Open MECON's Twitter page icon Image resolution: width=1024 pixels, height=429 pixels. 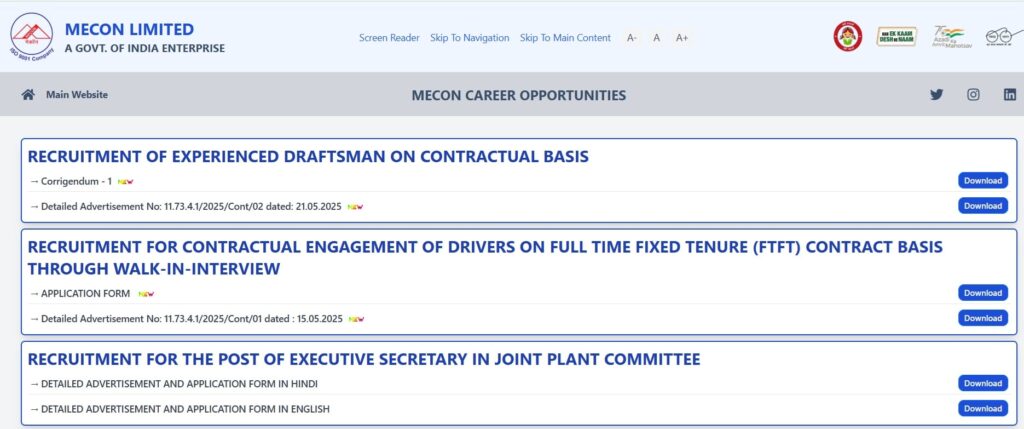click(936, 95)
